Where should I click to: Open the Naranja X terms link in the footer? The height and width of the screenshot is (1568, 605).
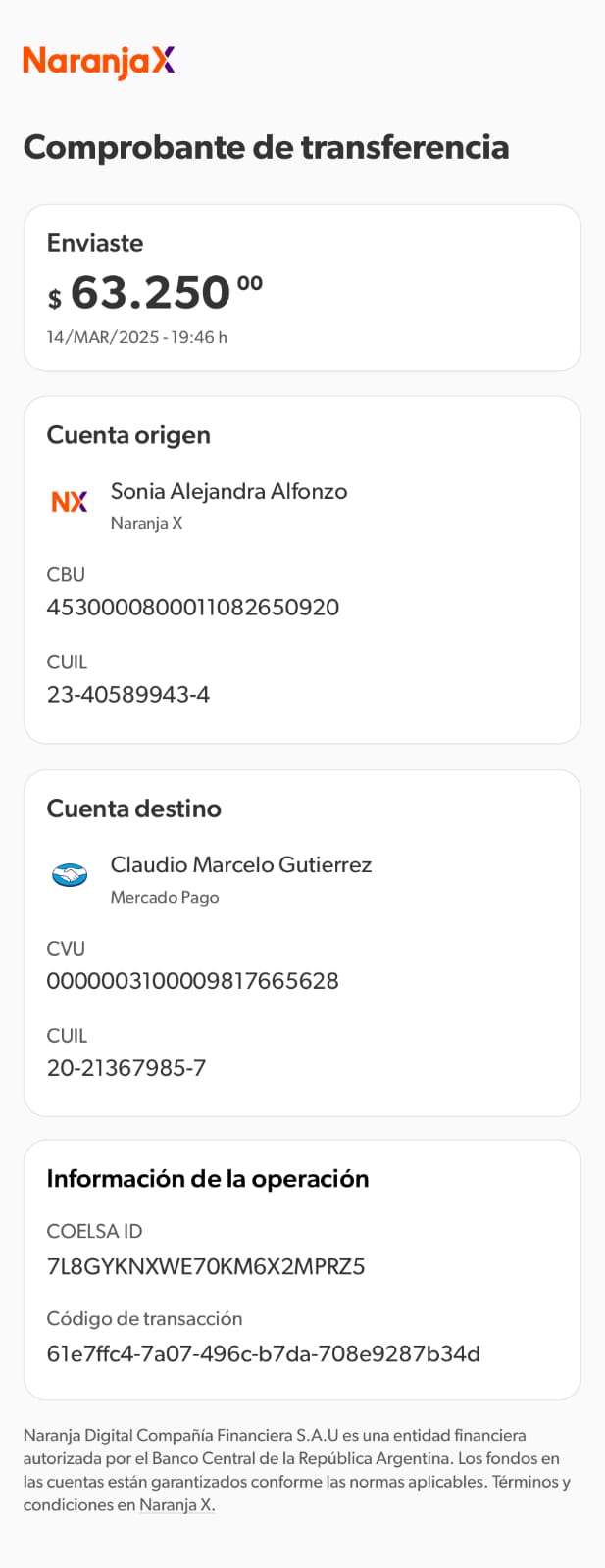[x=176, y=1505]
